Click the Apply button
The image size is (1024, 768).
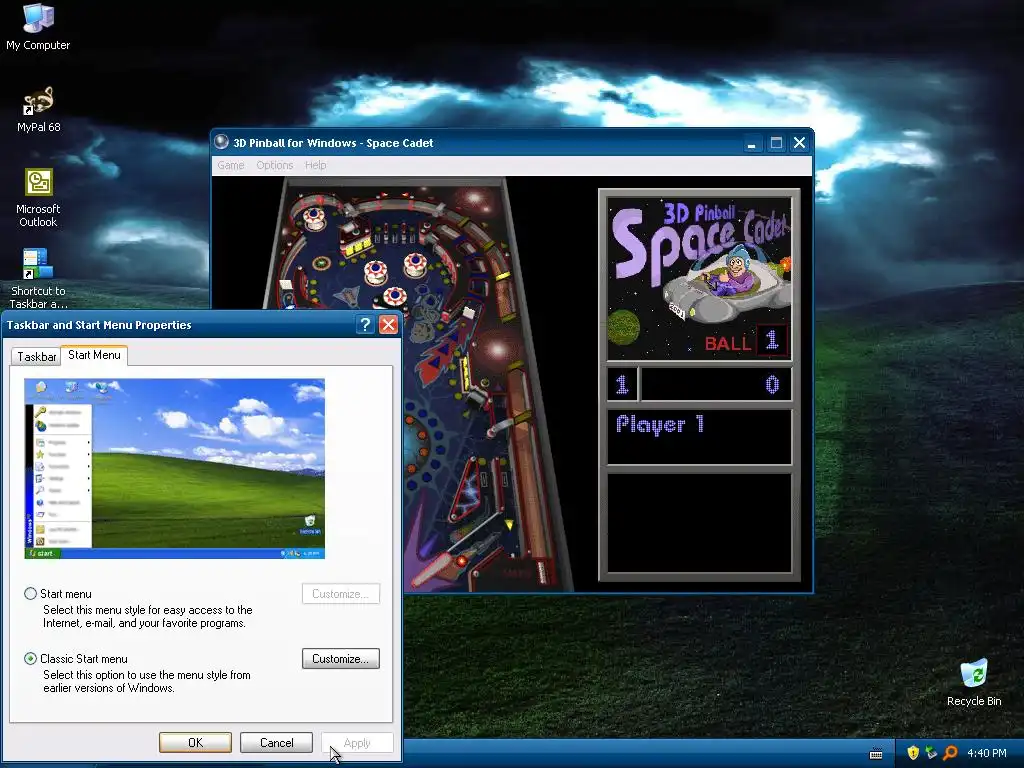[x=357, y=743]
